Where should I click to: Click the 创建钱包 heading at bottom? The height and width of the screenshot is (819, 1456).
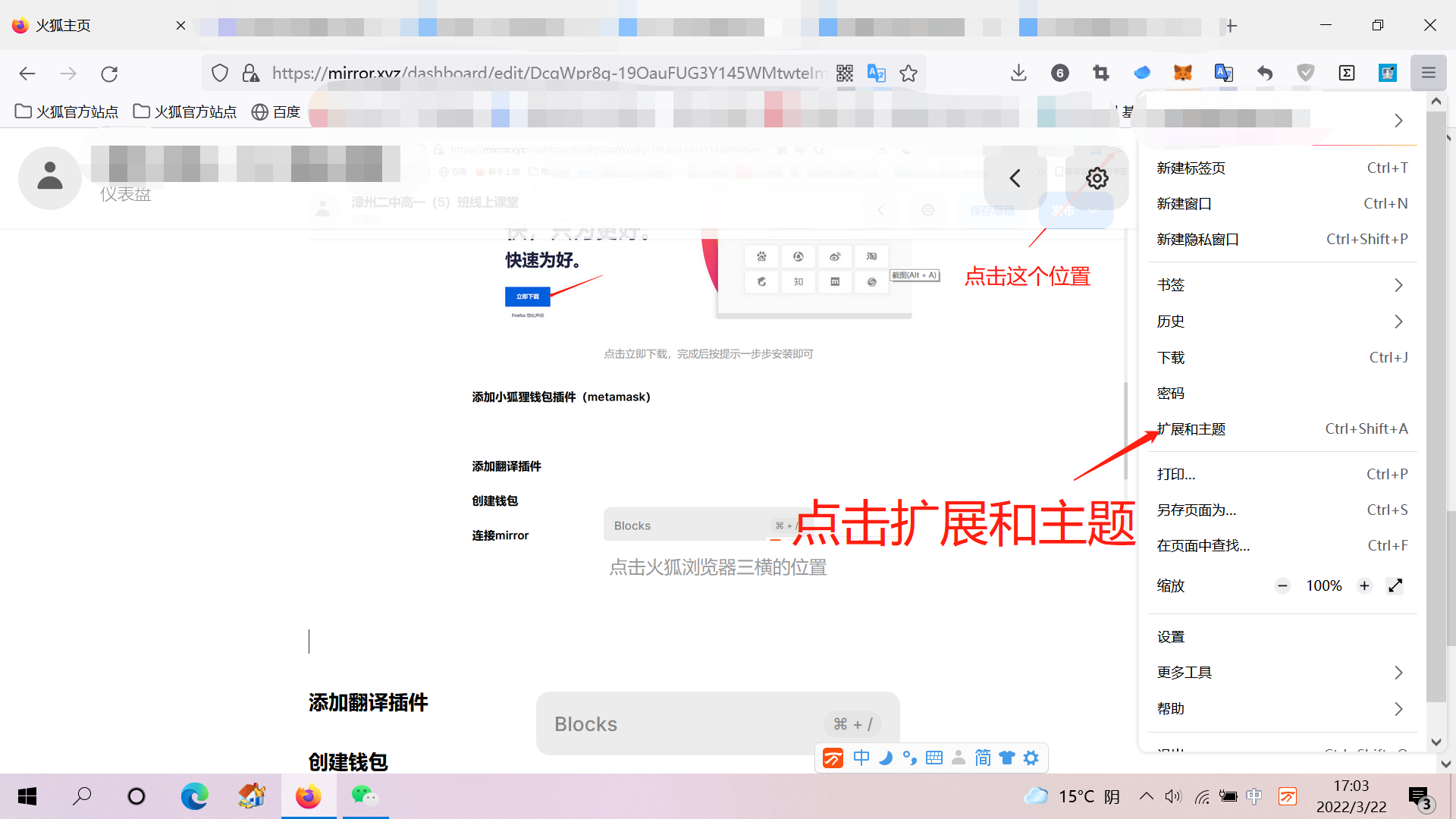(348, 762)
